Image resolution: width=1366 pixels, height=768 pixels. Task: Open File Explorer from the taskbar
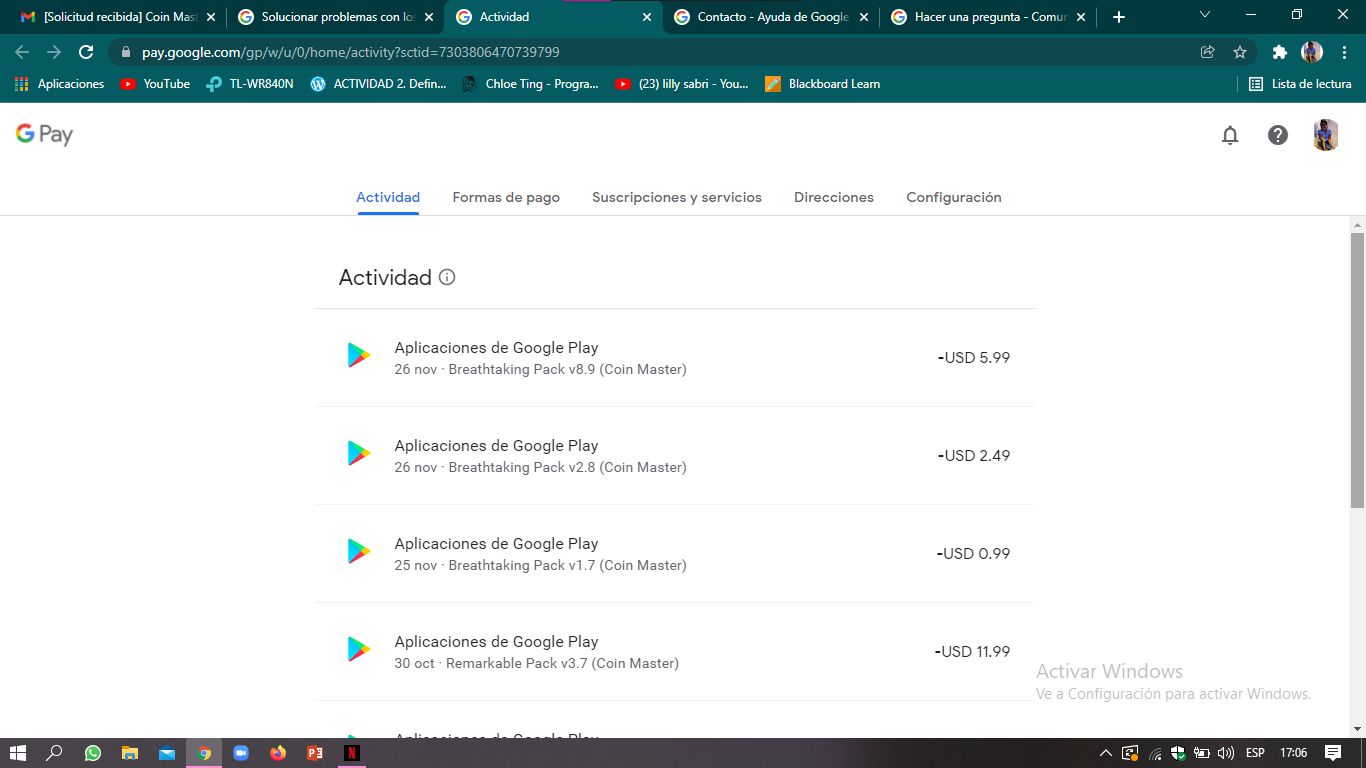click(x=130, y=753)
